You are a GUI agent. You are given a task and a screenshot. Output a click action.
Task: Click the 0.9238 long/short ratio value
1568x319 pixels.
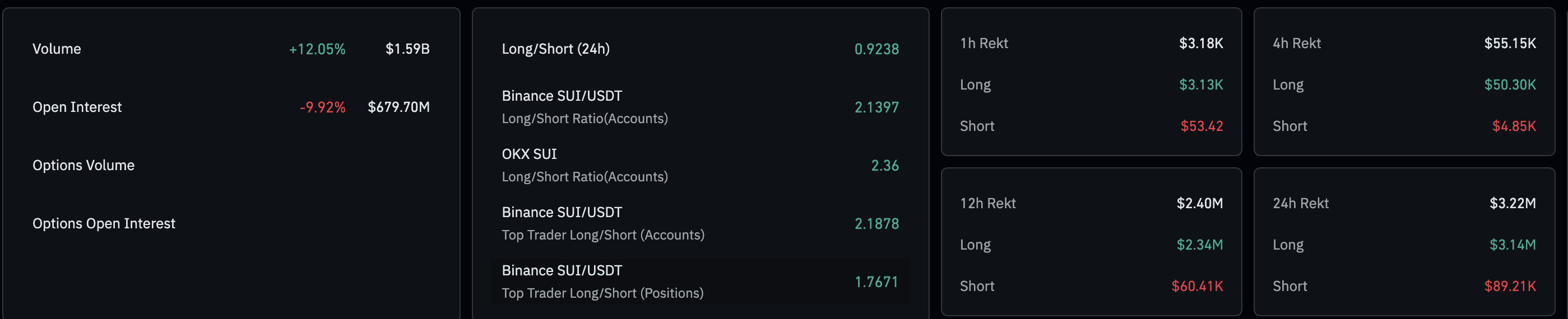(876, 49)
